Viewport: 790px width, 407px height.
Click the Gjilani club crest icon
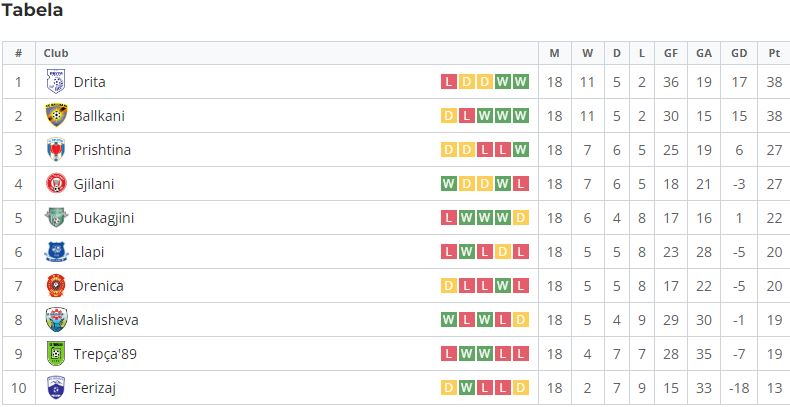click(x=56, y=184)
